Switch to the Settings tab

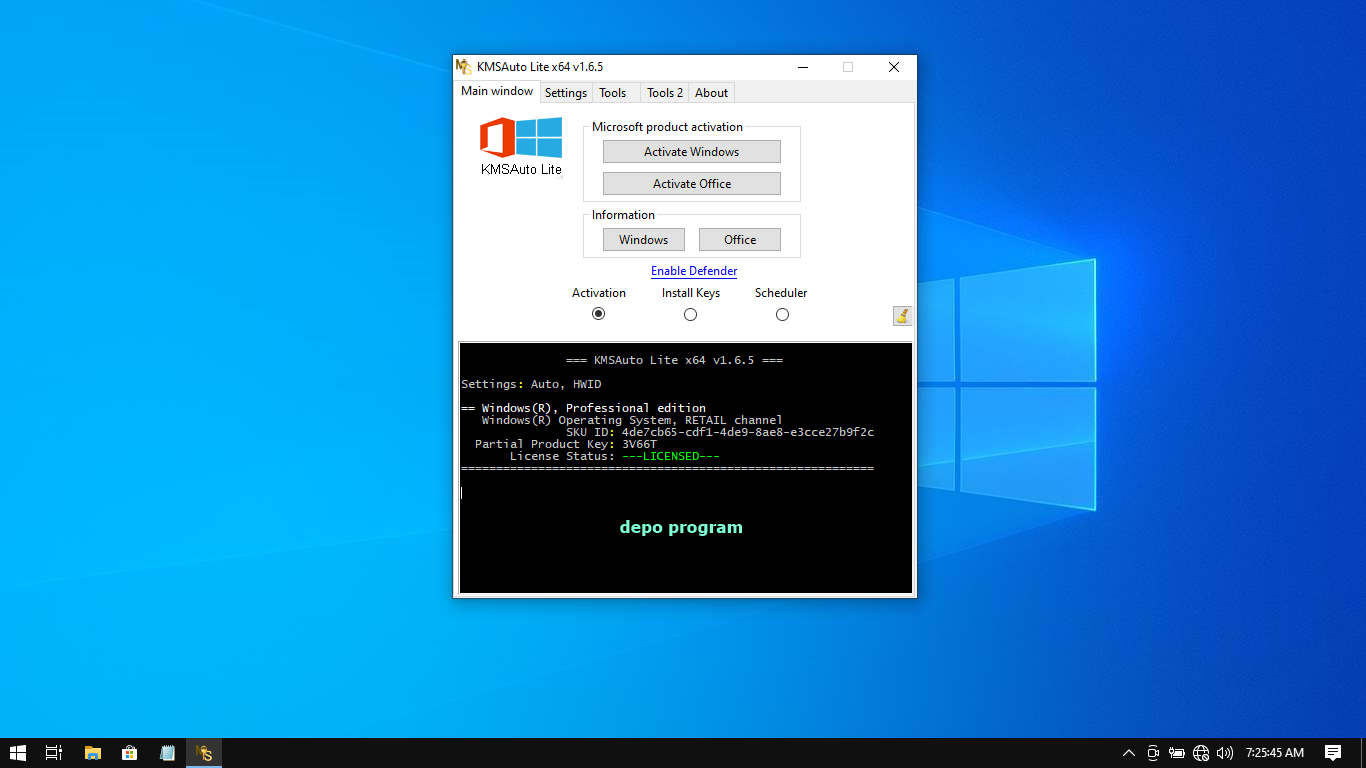tap(566, 93)
